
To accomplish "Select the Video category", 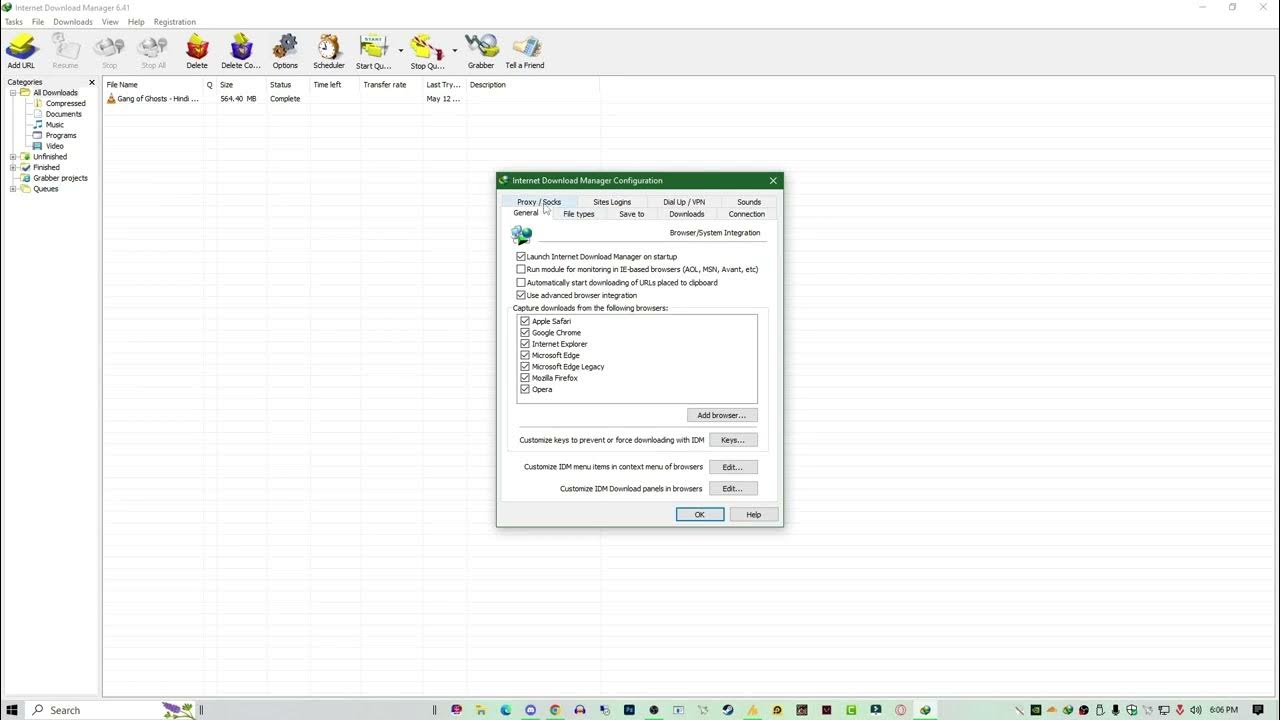I will click(x=54, y=146).
